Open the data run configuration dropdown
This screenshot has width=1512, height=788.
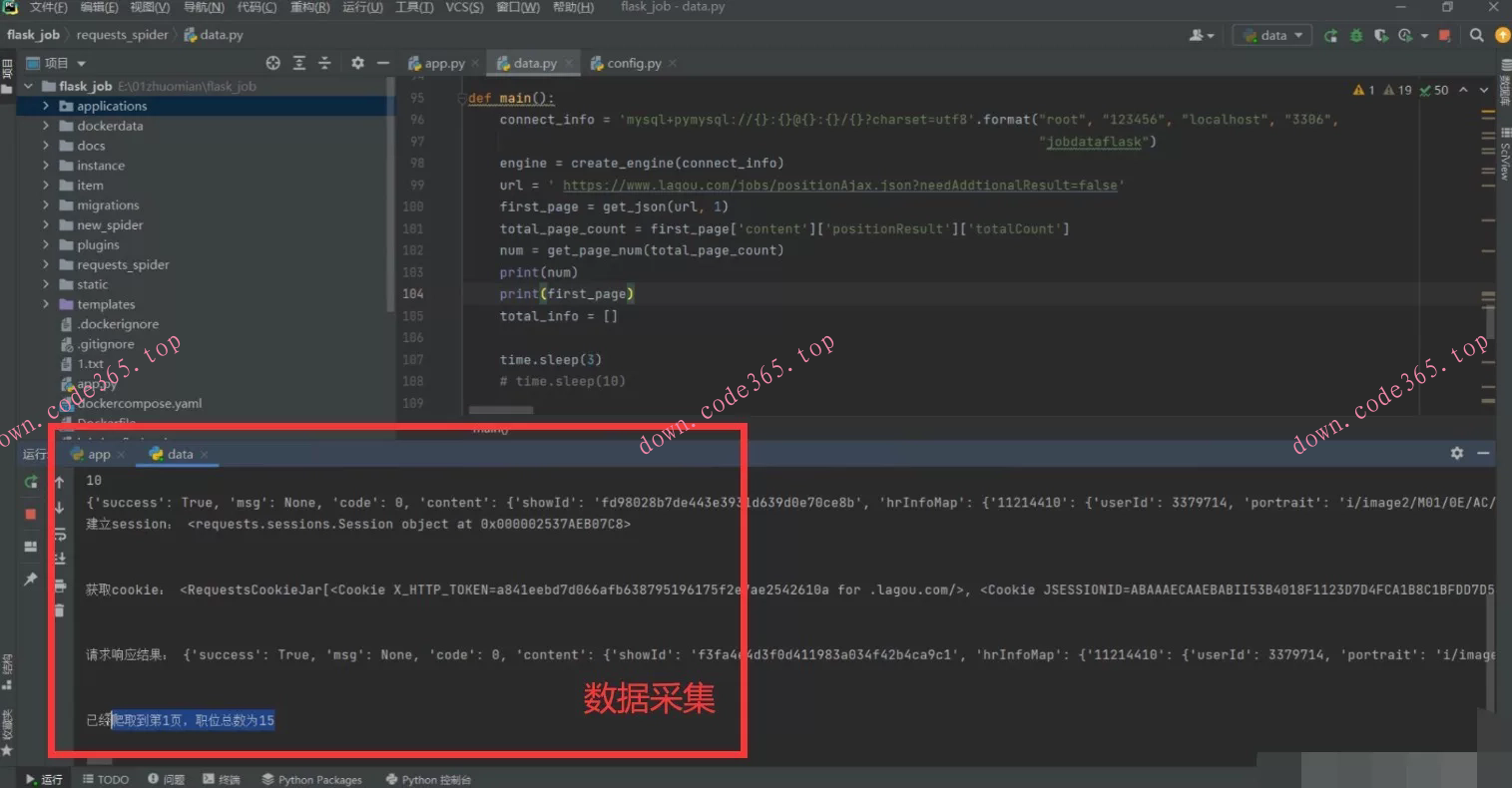pyautogui.click(x=1272, y=35)
